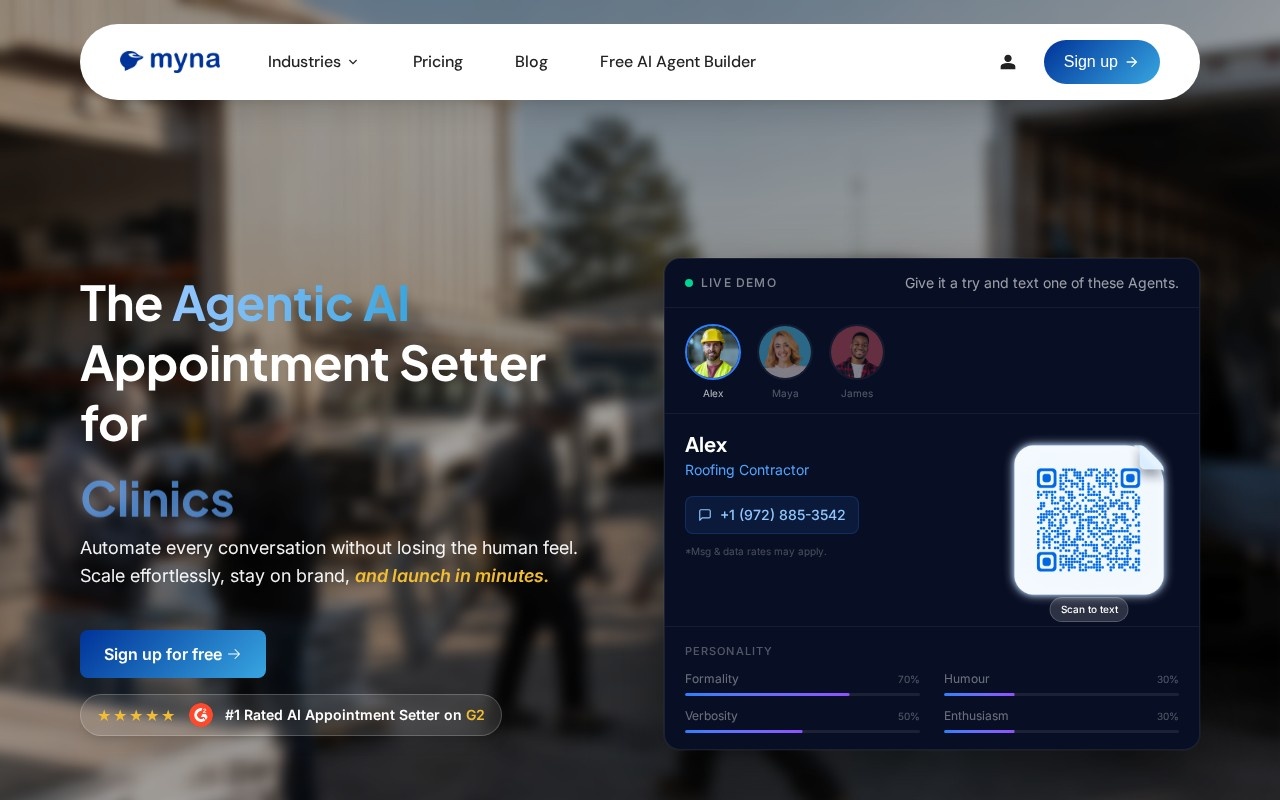
Task: Adjust the Formality slider
Action: pos(802,694)
